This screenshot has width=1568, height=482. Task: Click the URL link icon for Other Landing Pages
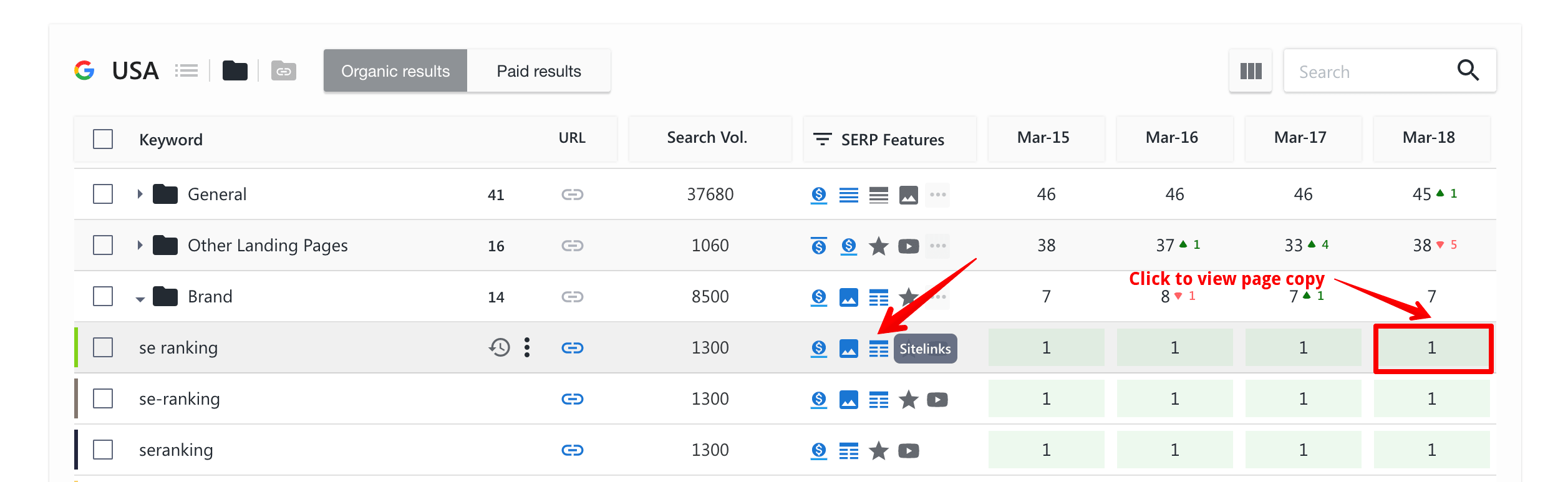tap(572, 246)
